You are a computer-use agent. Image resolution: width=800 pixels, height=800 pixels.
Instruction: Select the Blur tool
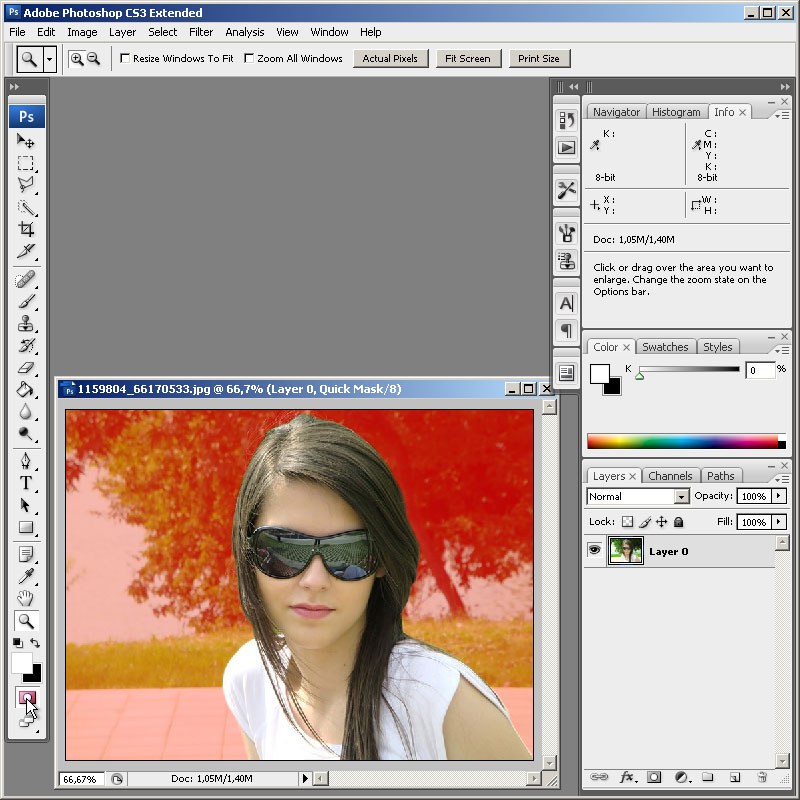pyautogui.click(x=26, y=411)
